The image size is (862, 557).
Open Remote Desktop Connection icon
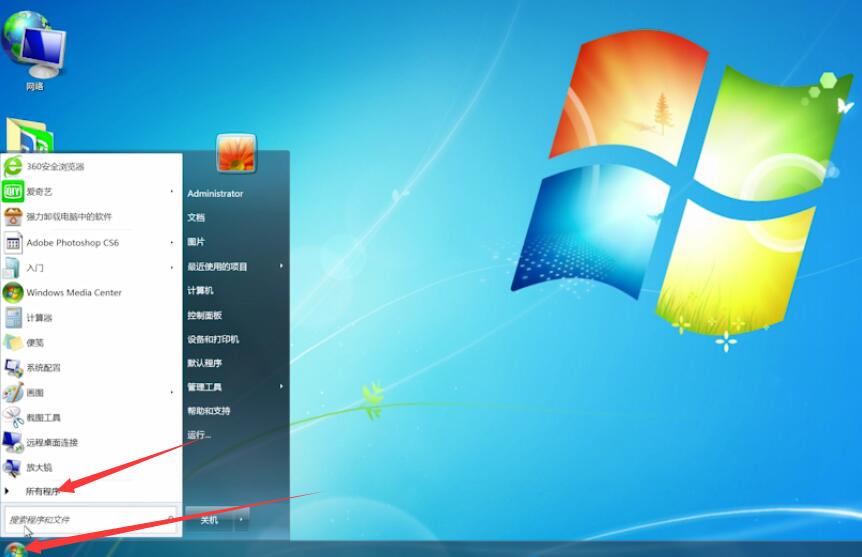[13, 442]
